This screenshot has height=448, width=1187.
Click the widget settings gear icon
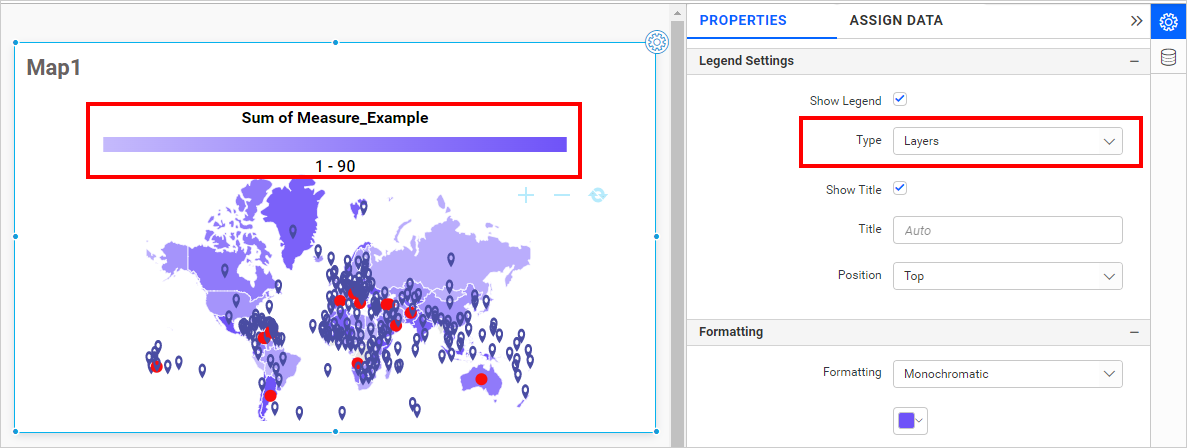click(657, 41)
